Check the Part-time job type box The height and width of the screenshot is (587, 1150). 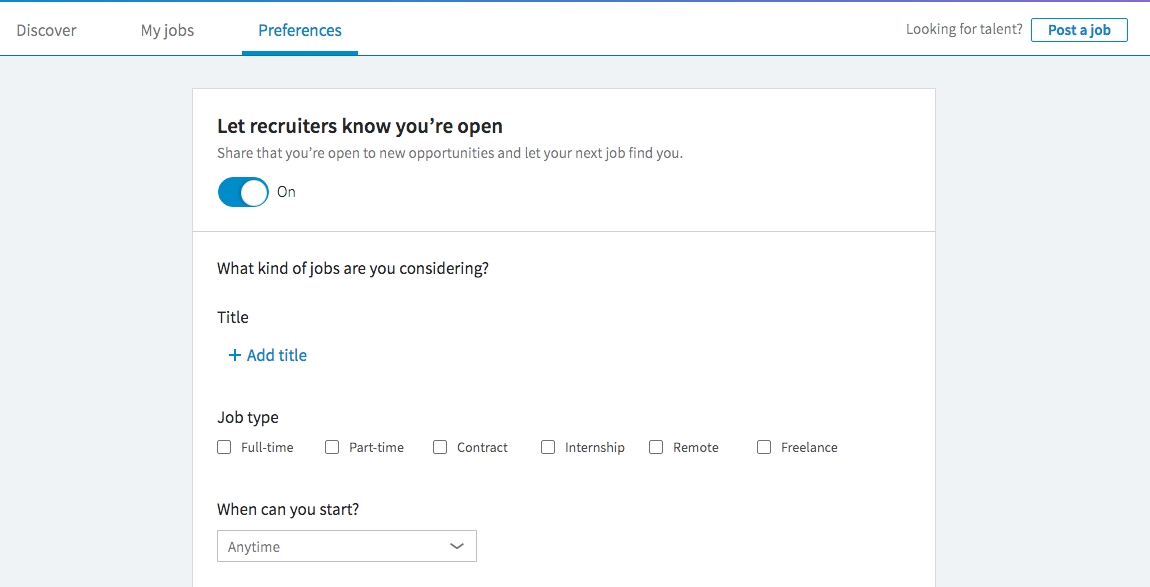332,447
